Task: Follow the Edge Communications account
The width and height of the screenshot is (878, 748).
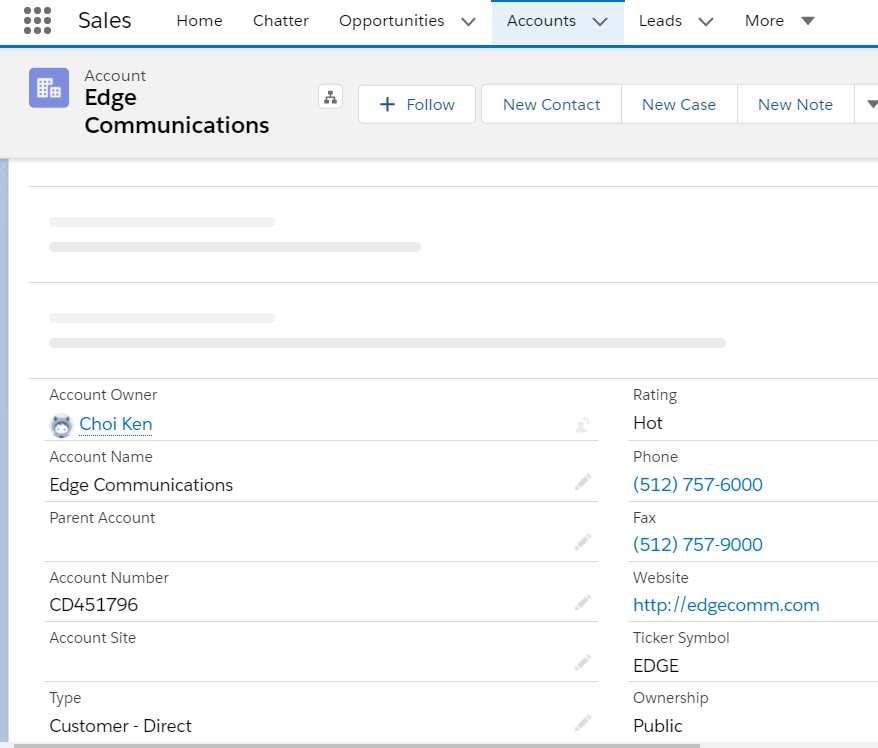Action: [417, 104]
